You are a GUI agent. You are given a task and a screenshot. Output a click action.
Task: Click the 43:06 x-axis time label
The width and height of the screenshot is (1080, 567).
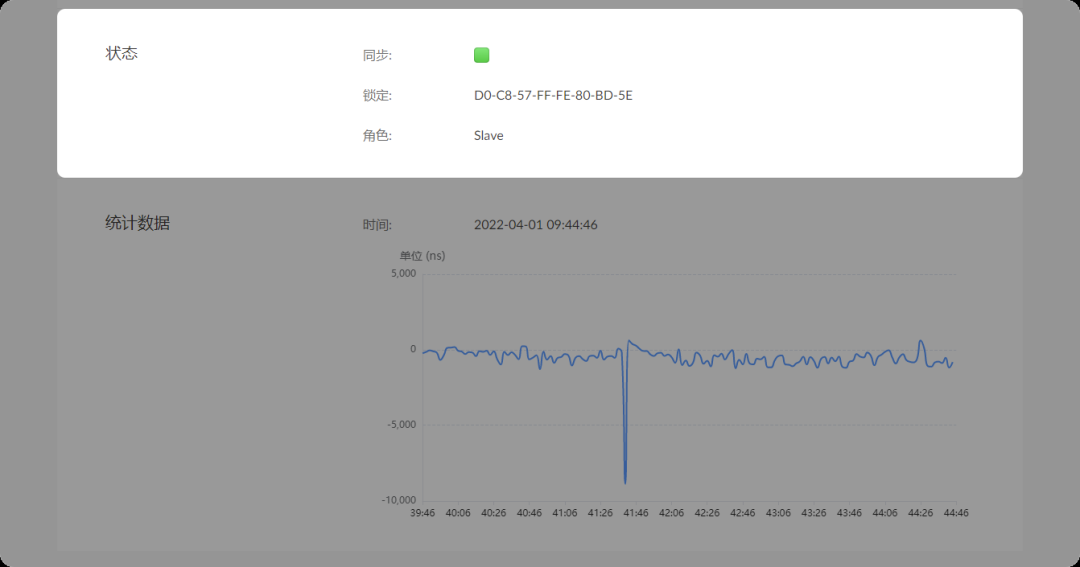coord(778,513)
